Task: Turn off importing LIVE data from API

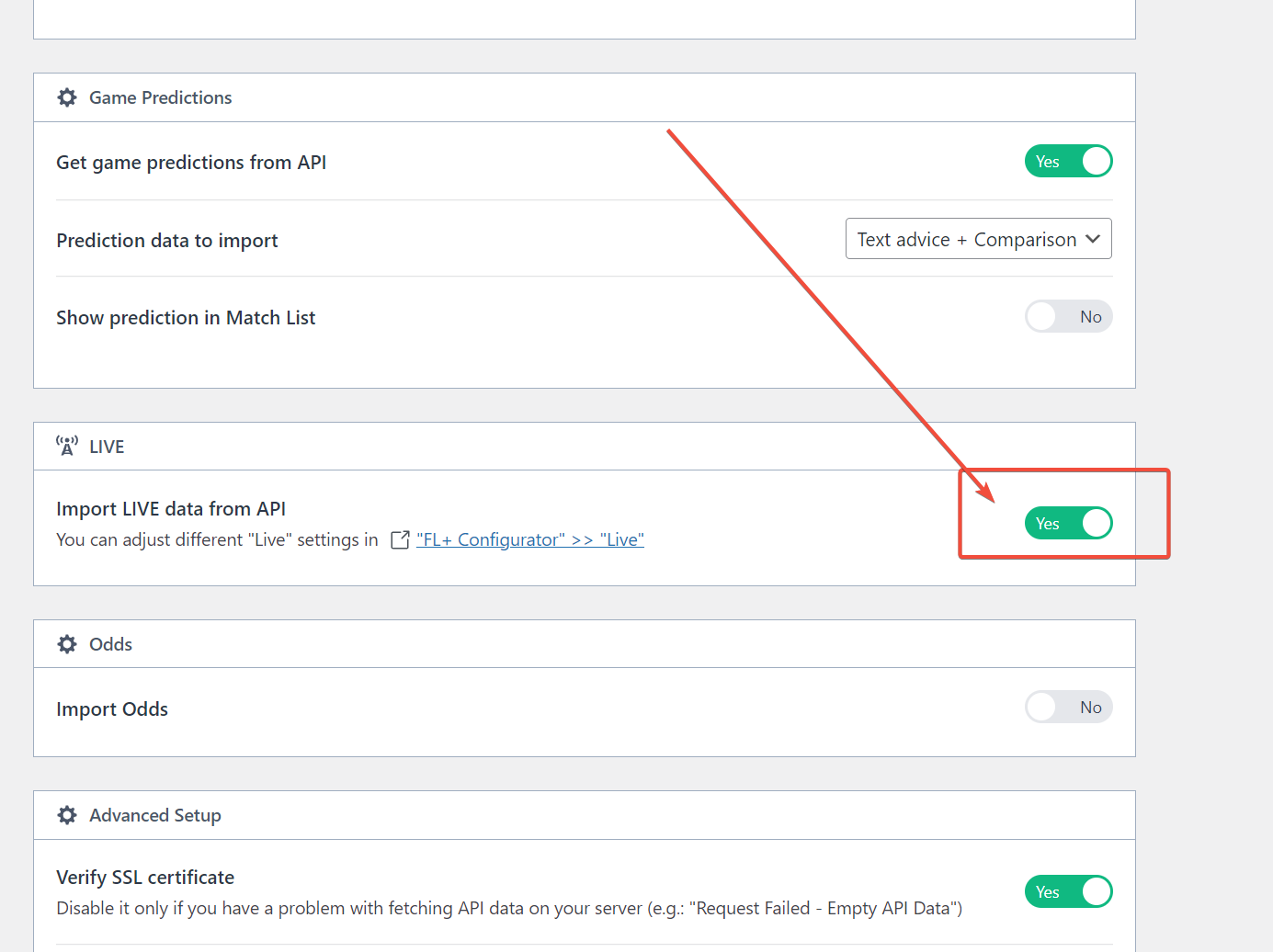Action: [1069, 523]
